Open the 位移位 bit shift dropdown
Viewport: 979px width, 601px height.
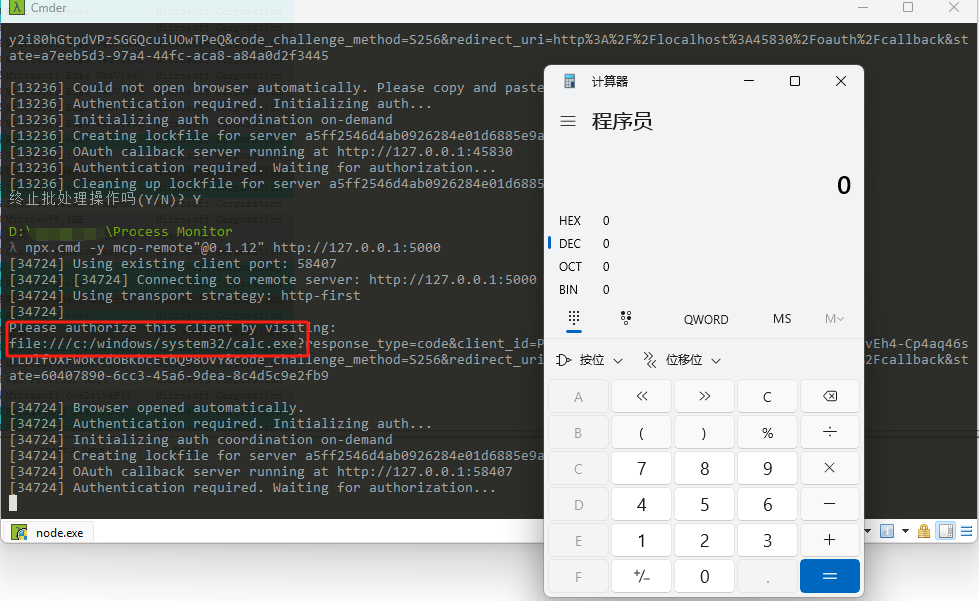(x=682, y=360)
